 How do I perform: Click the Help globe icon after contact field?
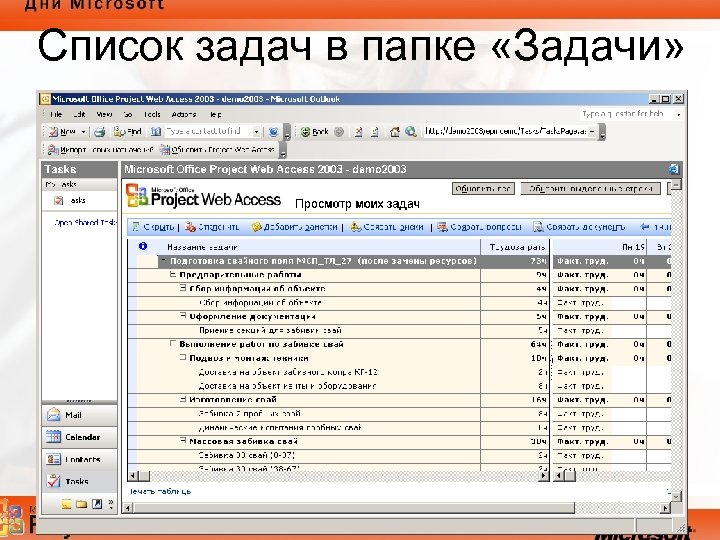click(274, 132)
